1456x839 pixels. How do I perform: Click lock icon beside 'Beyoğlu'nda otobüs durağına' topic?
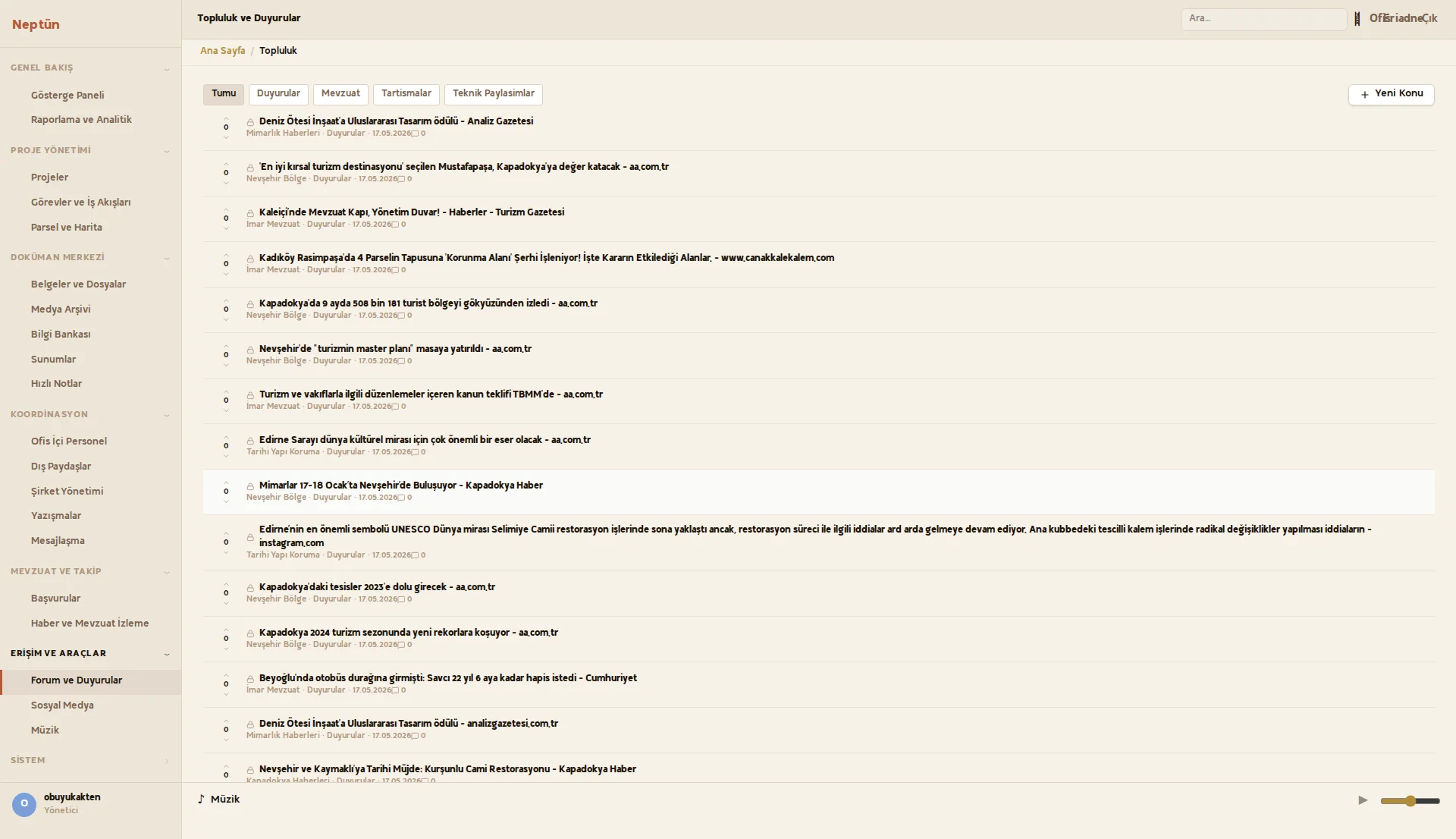[x=250, y=679]
